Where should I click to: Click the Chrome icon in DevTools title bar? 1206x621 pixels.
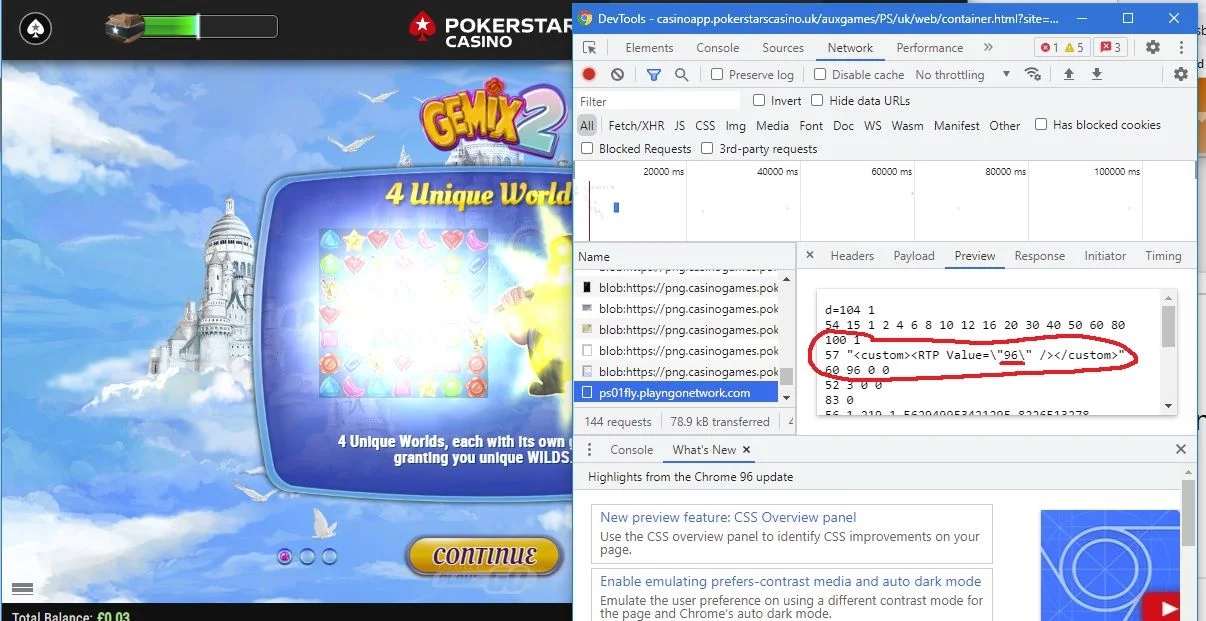(x=585, y=18)
